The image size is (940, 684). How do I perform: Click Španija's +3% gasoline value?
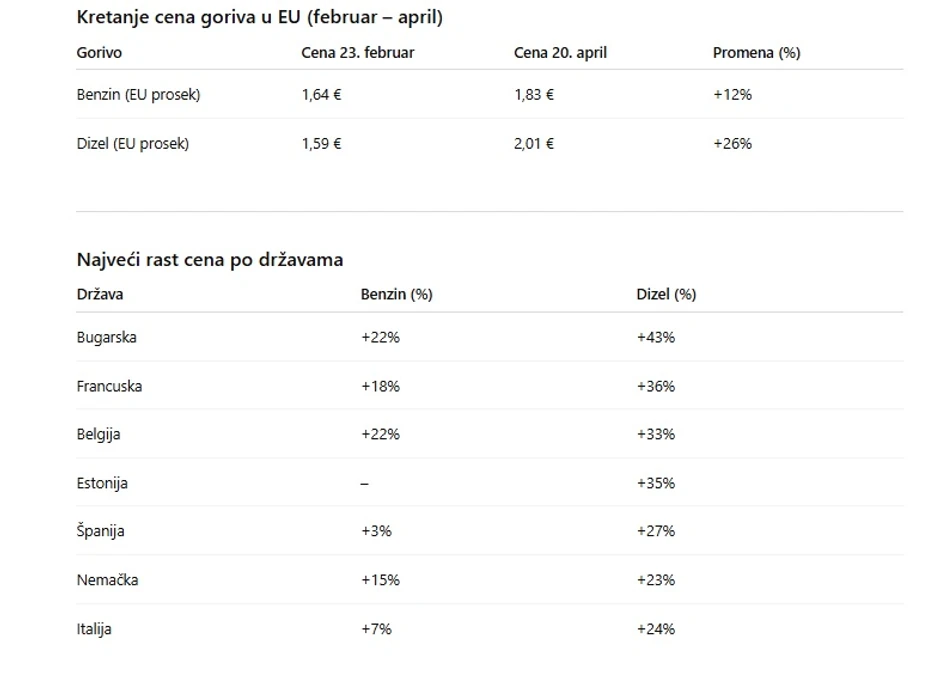(376, 532)
